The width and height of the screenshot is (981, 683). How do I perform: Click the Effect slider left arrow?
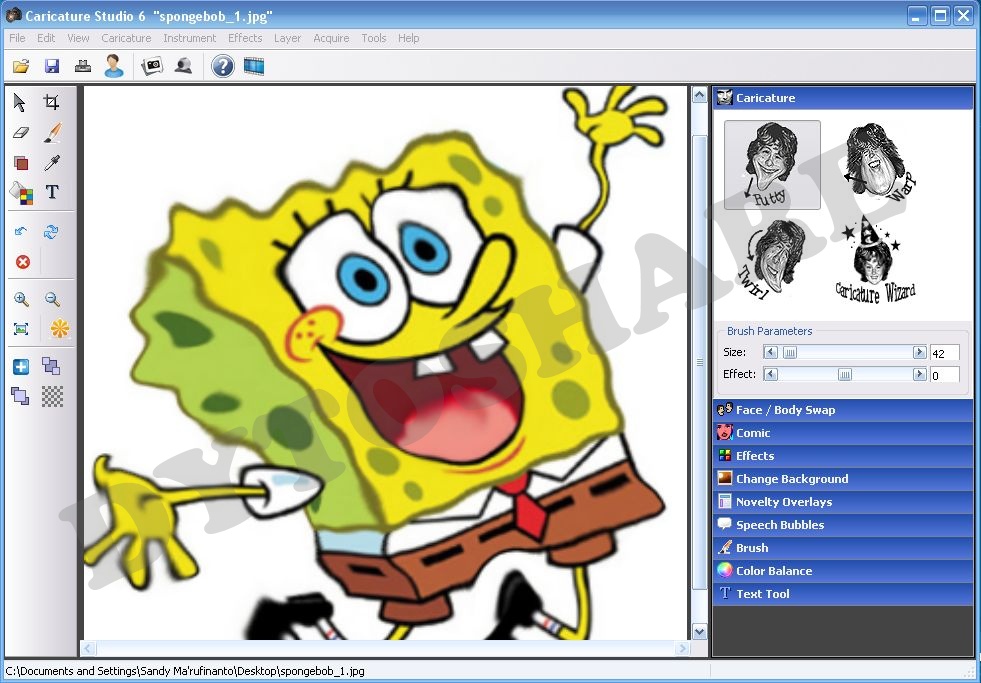click(771, 375)
